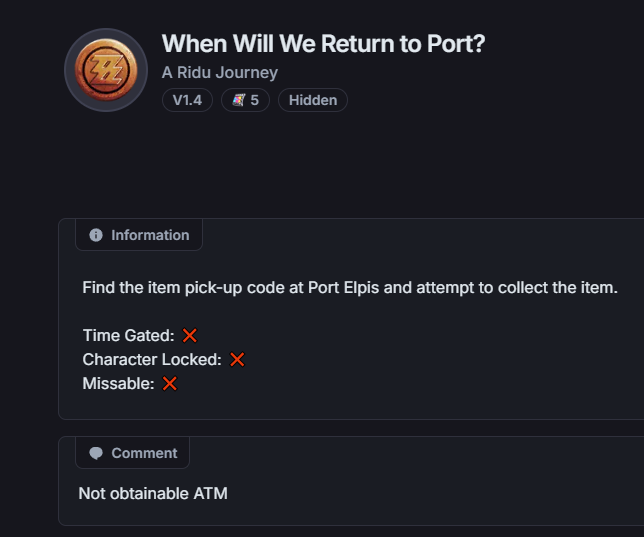Click the reward count 5 pill

[245, 100]
